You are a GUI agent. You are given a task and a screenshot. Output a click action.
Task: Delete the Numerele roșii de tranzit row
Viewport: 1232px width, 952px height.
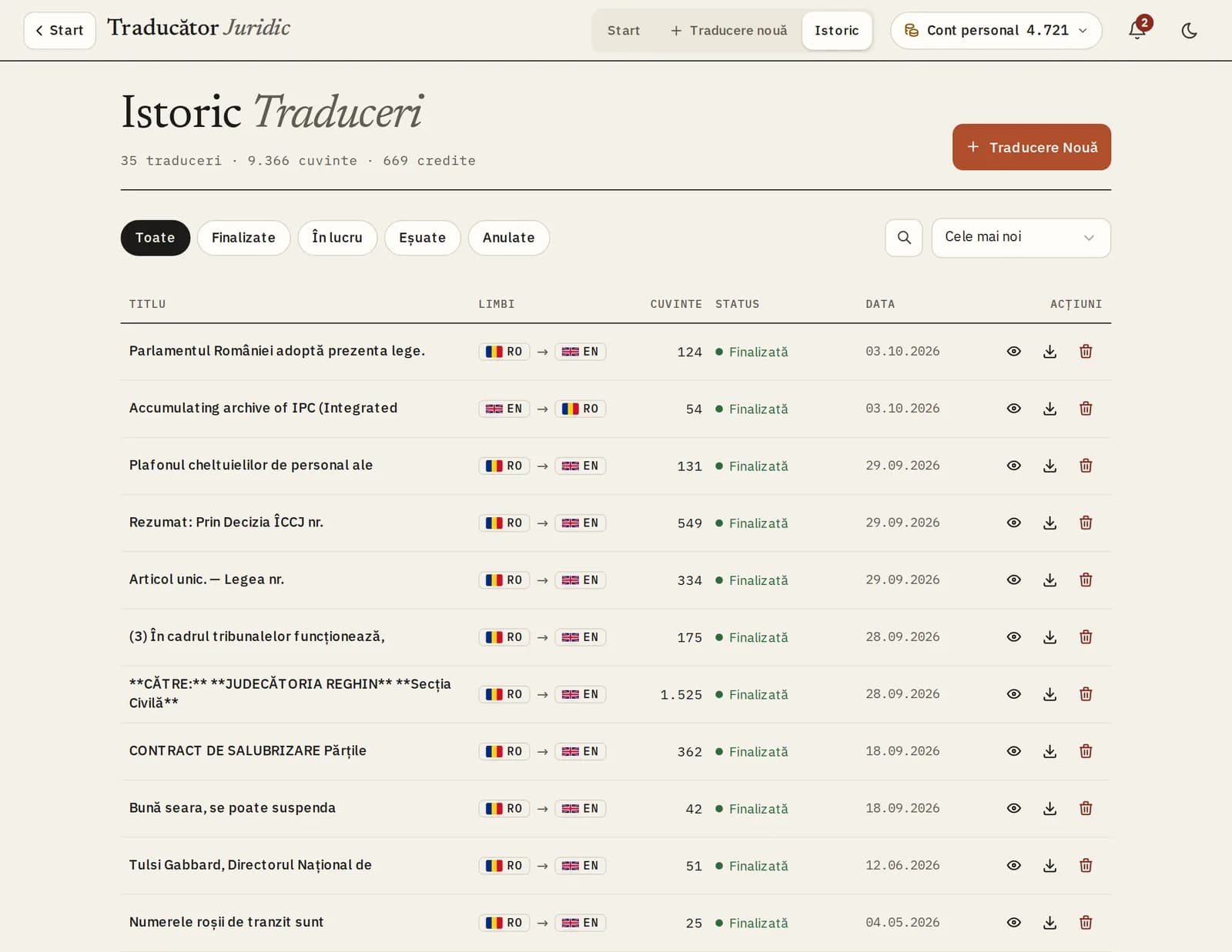(1086, 923)
